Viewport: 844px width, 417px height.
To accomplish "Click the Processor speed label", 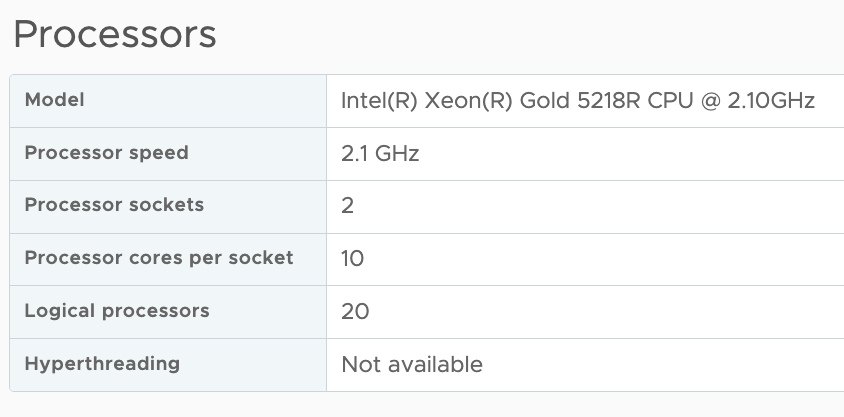I will (106, 153).
